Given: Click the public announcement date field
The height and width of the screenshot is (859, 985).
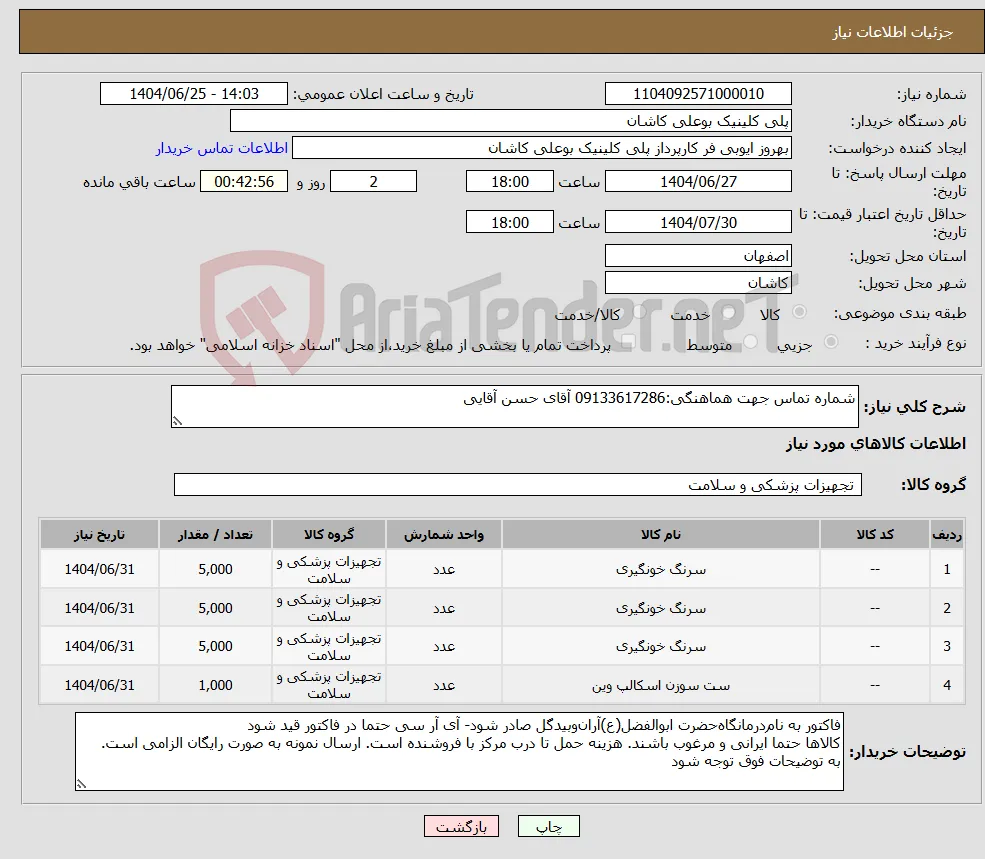Looking at the screenshot, I should [193, 94].
